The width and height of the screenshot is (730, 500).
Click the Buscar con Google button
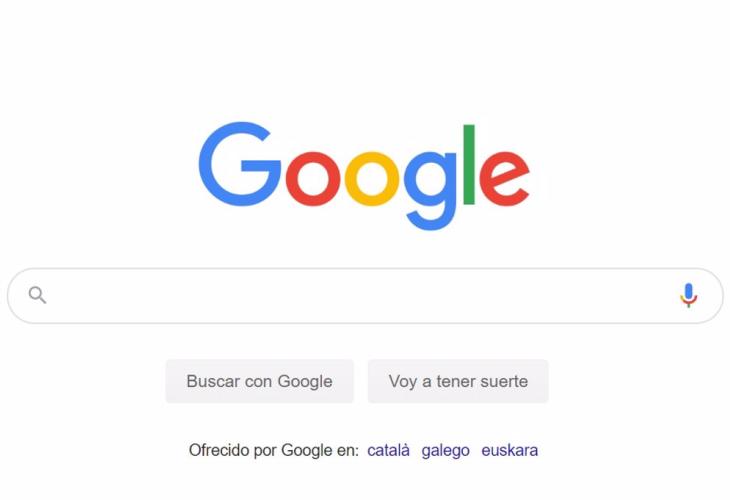point(260,381)
